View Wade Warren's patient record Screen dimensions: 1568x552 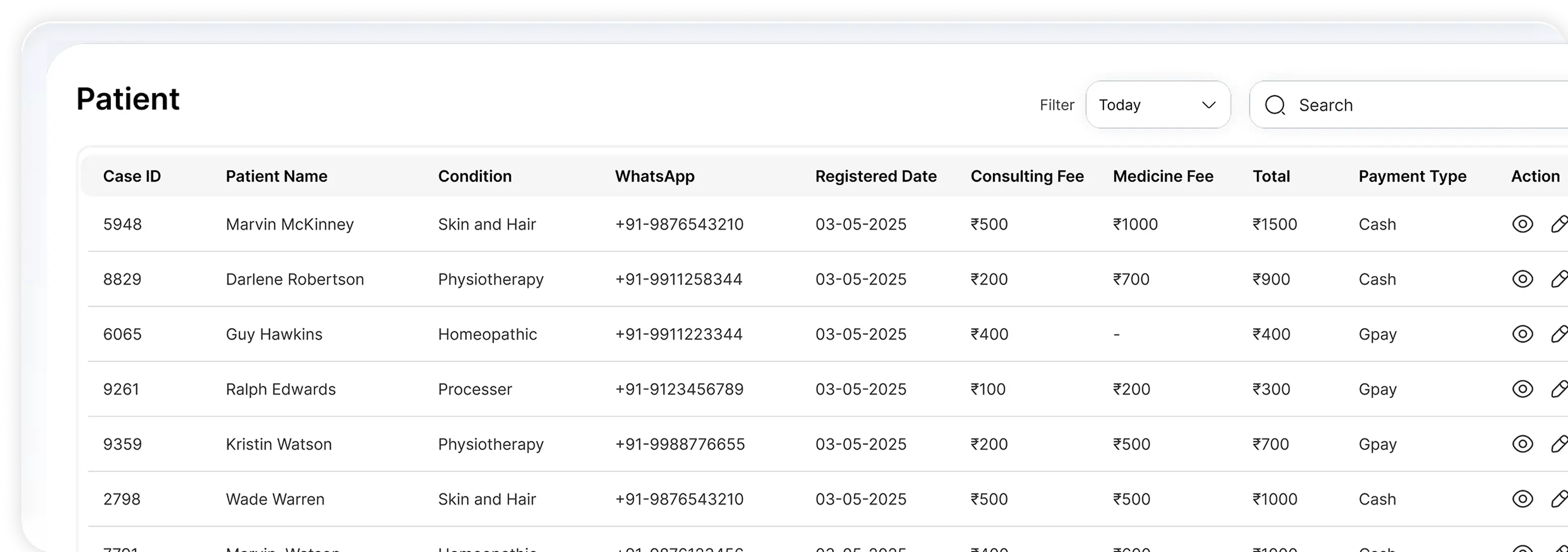[1522, 499]
